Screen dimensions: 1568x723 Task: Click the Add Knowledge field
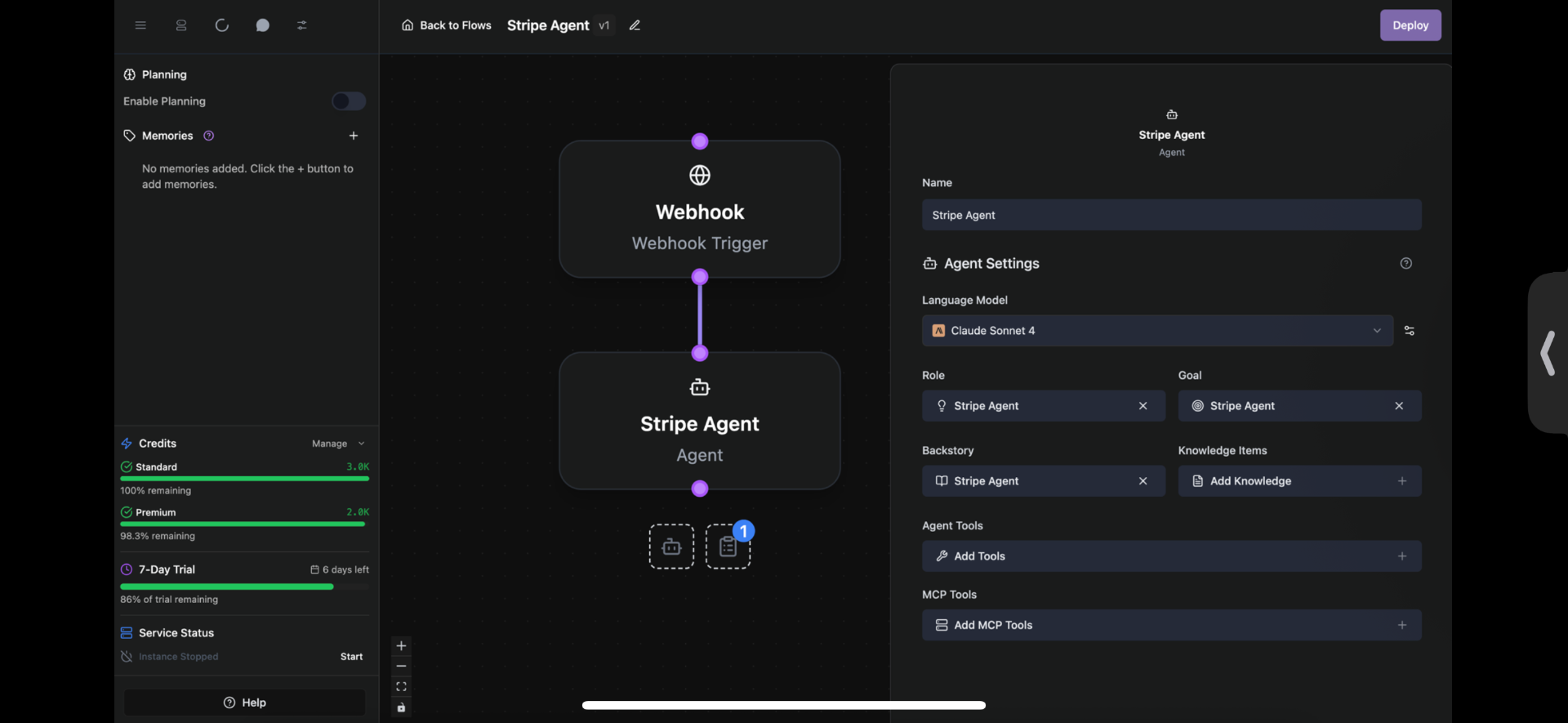point(1299,481)
